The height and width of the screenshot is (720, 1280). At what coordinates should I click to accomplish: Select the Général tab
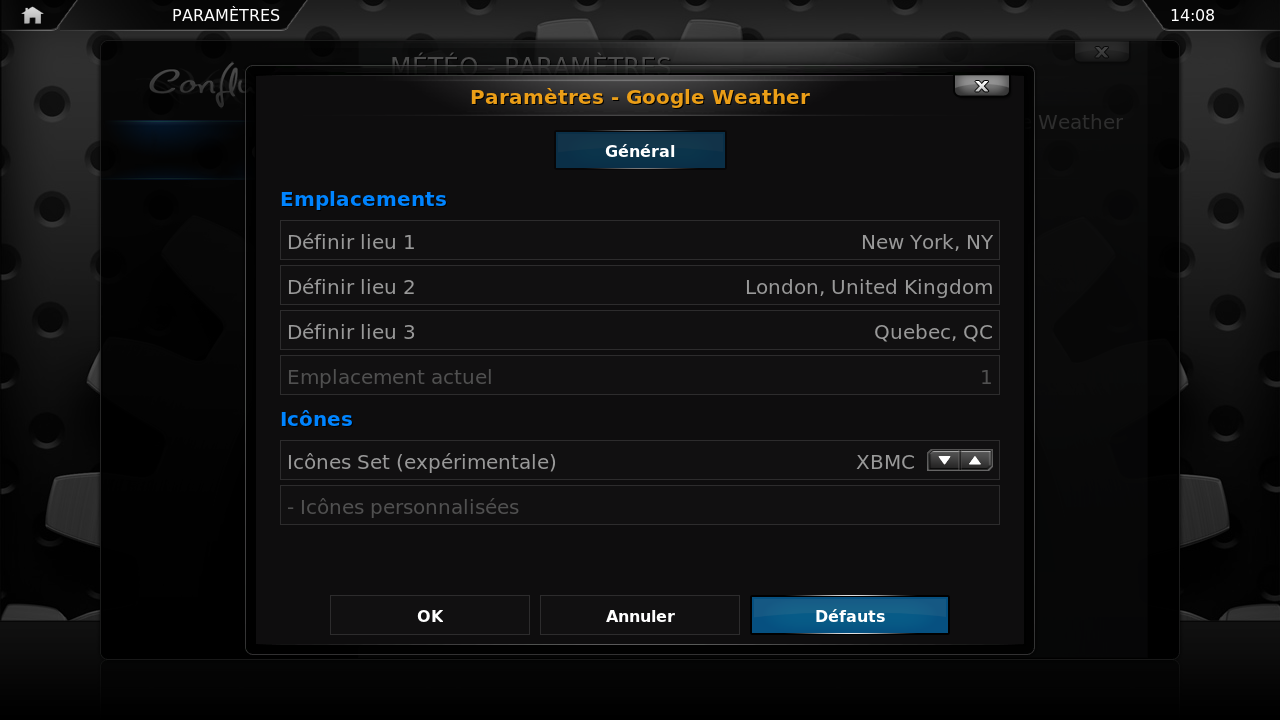(x=640, y=151)
